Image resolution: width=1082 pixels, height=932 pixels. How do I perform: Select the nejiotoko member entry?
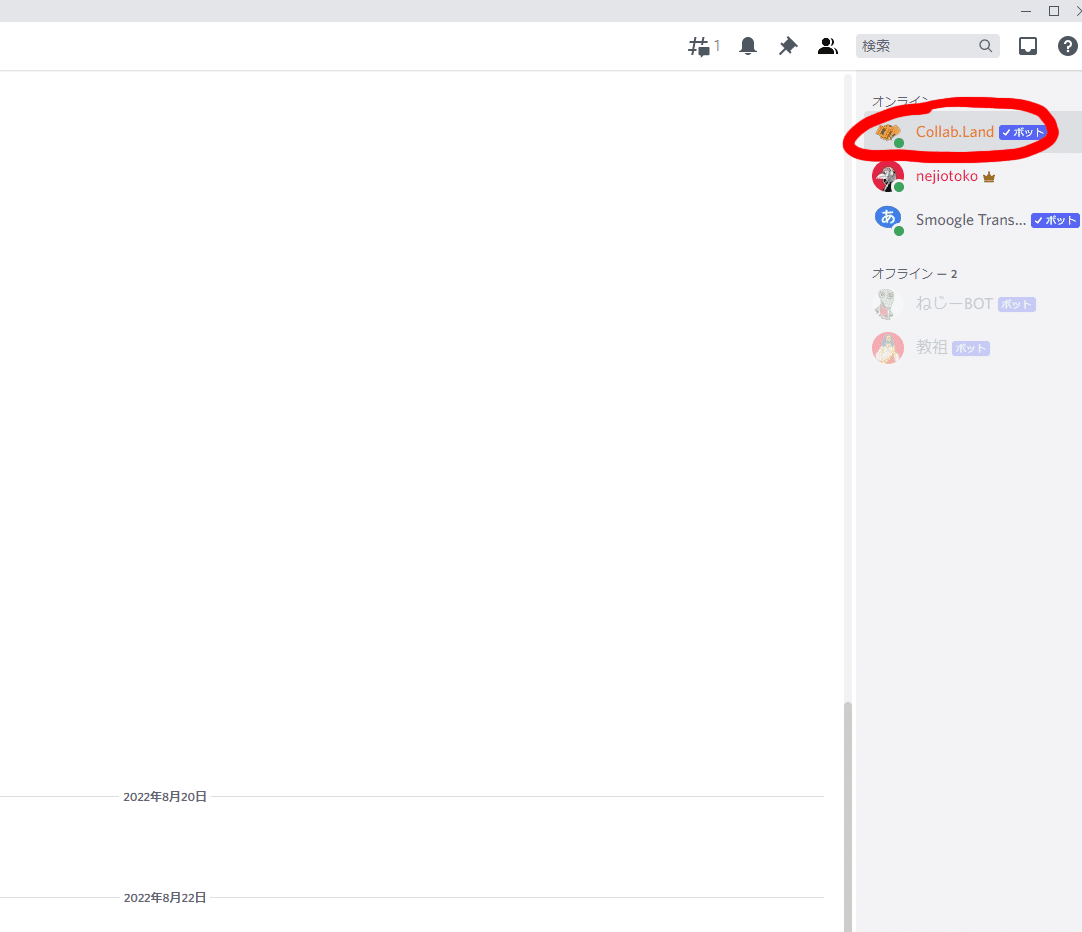tap(946, 175)
